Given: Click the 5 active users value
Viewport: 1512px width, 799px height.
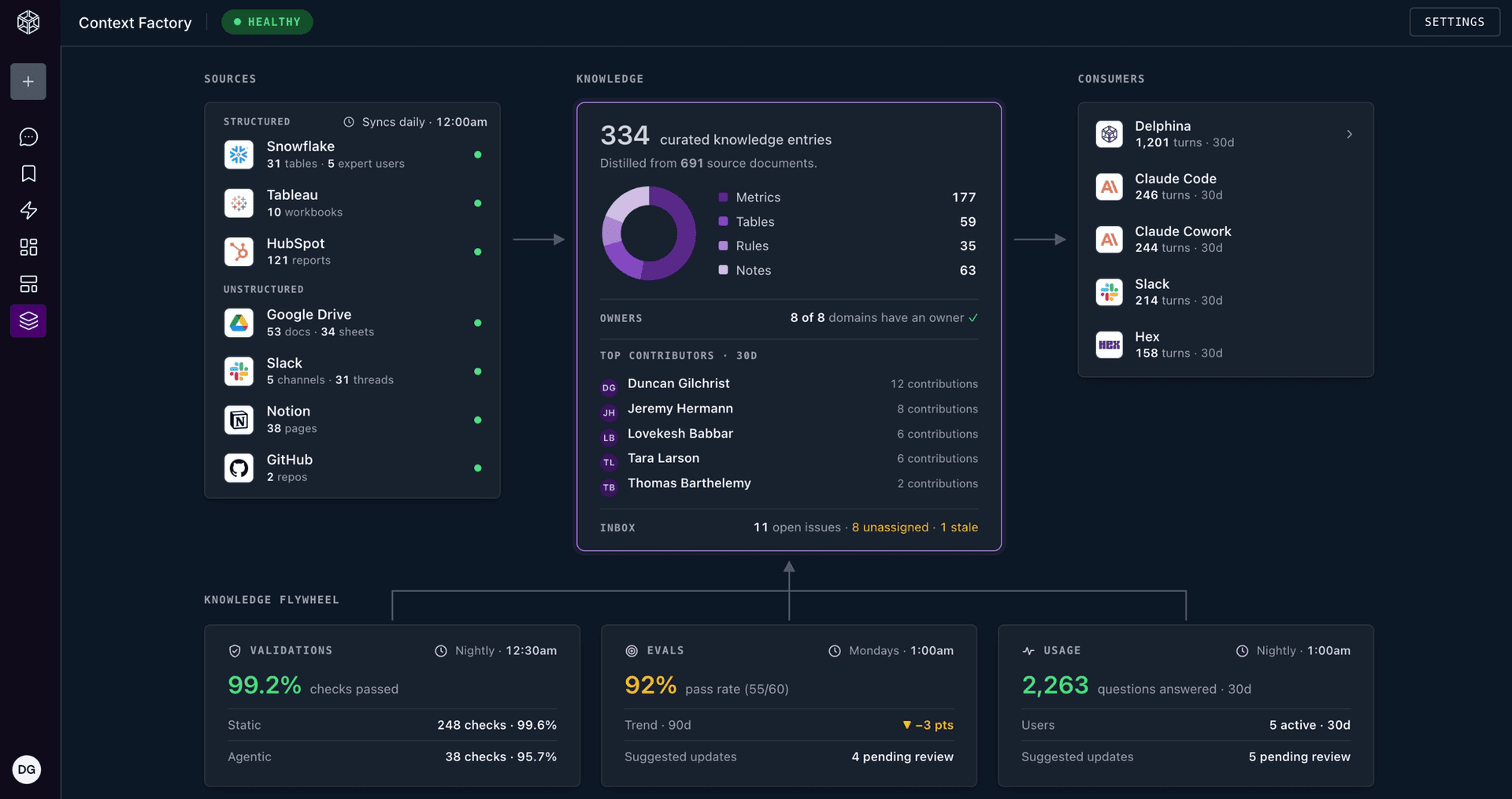Looking at the screenshot, I should pyautogui.click(x=1310, y=725).
